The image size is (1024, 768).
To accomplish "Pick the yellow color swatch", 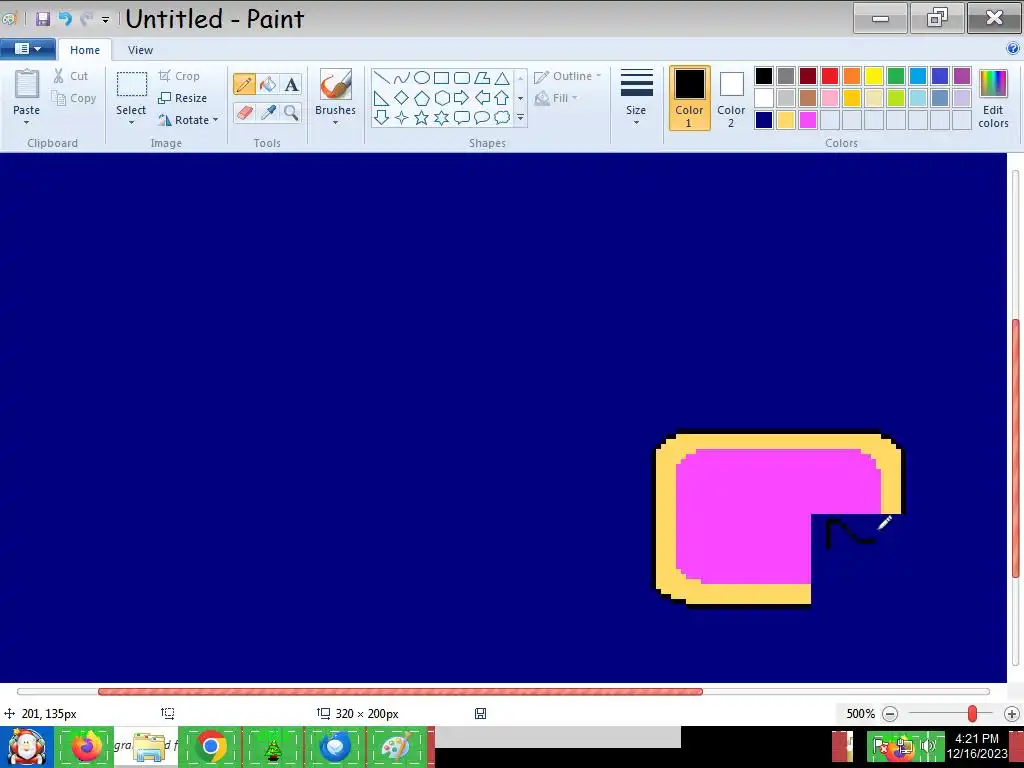I will pos(874,76).
